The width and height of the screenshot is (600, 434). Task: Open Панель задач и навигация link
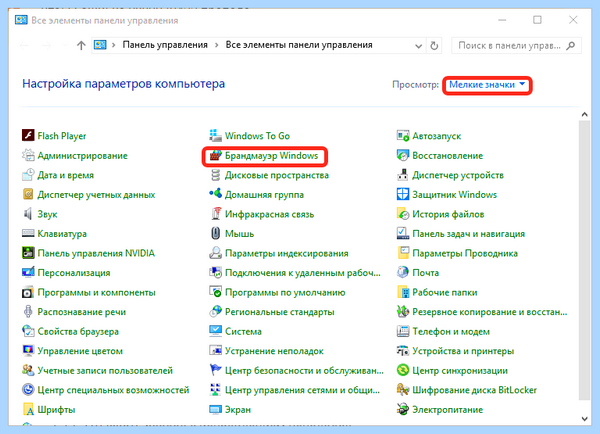click(469, 234)
